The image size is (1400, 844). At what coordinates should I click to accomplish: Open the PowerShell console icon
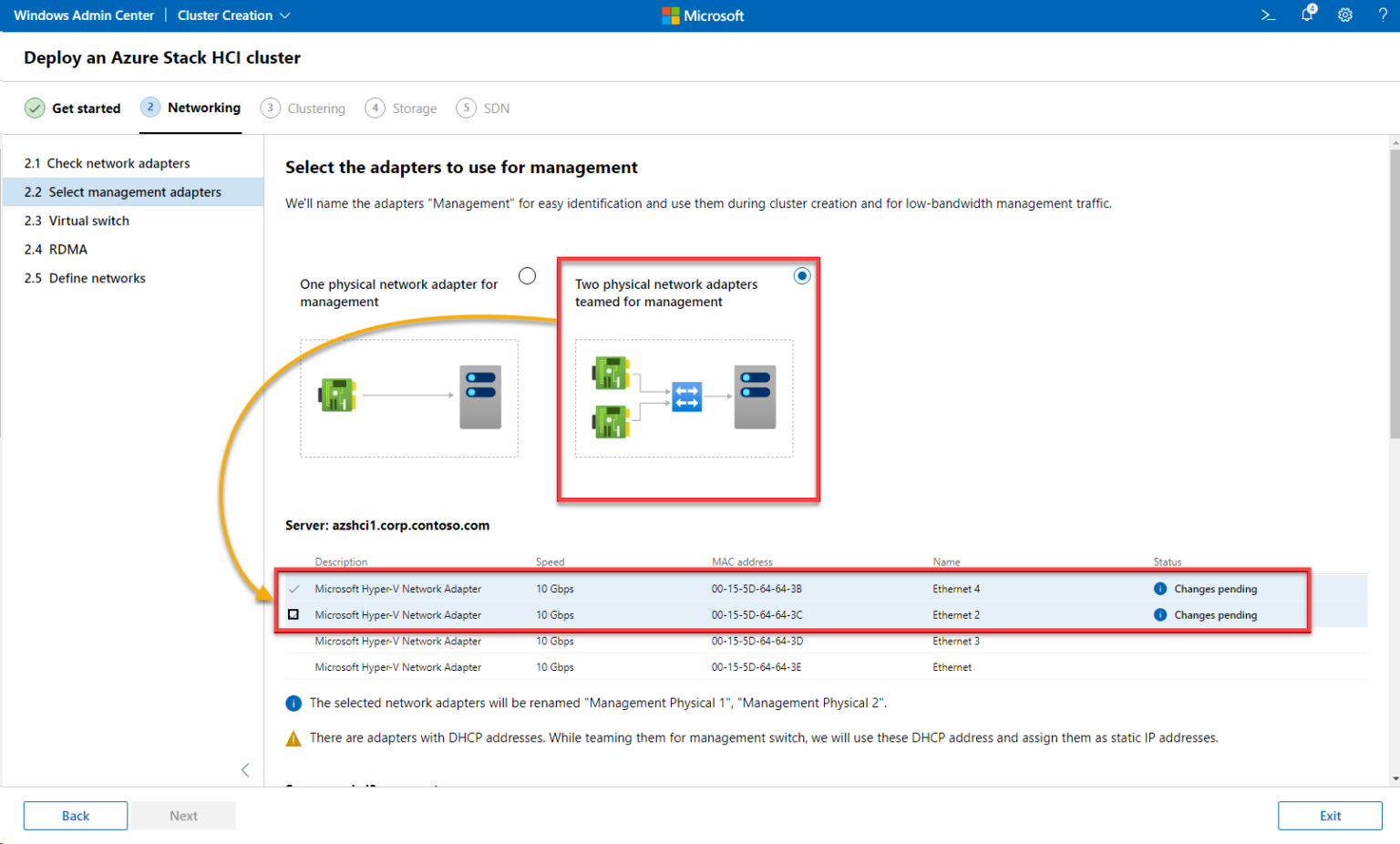pos(1268,15)
